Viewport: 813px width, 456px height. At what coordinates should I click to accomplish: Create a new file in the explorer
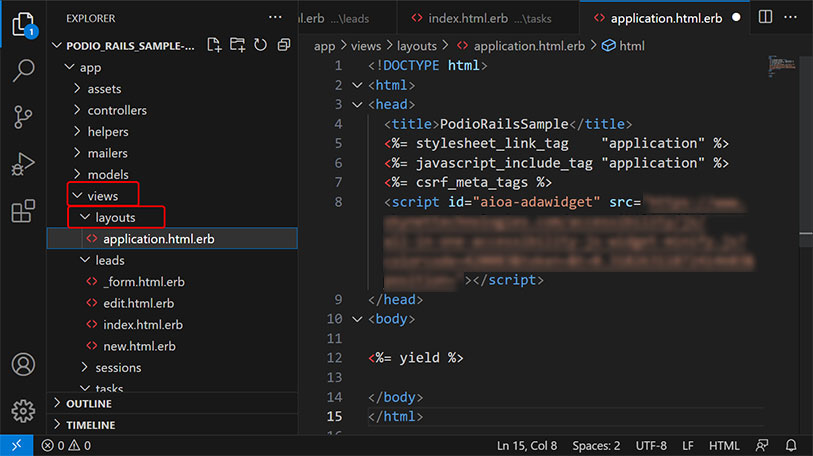coord(214,45)
